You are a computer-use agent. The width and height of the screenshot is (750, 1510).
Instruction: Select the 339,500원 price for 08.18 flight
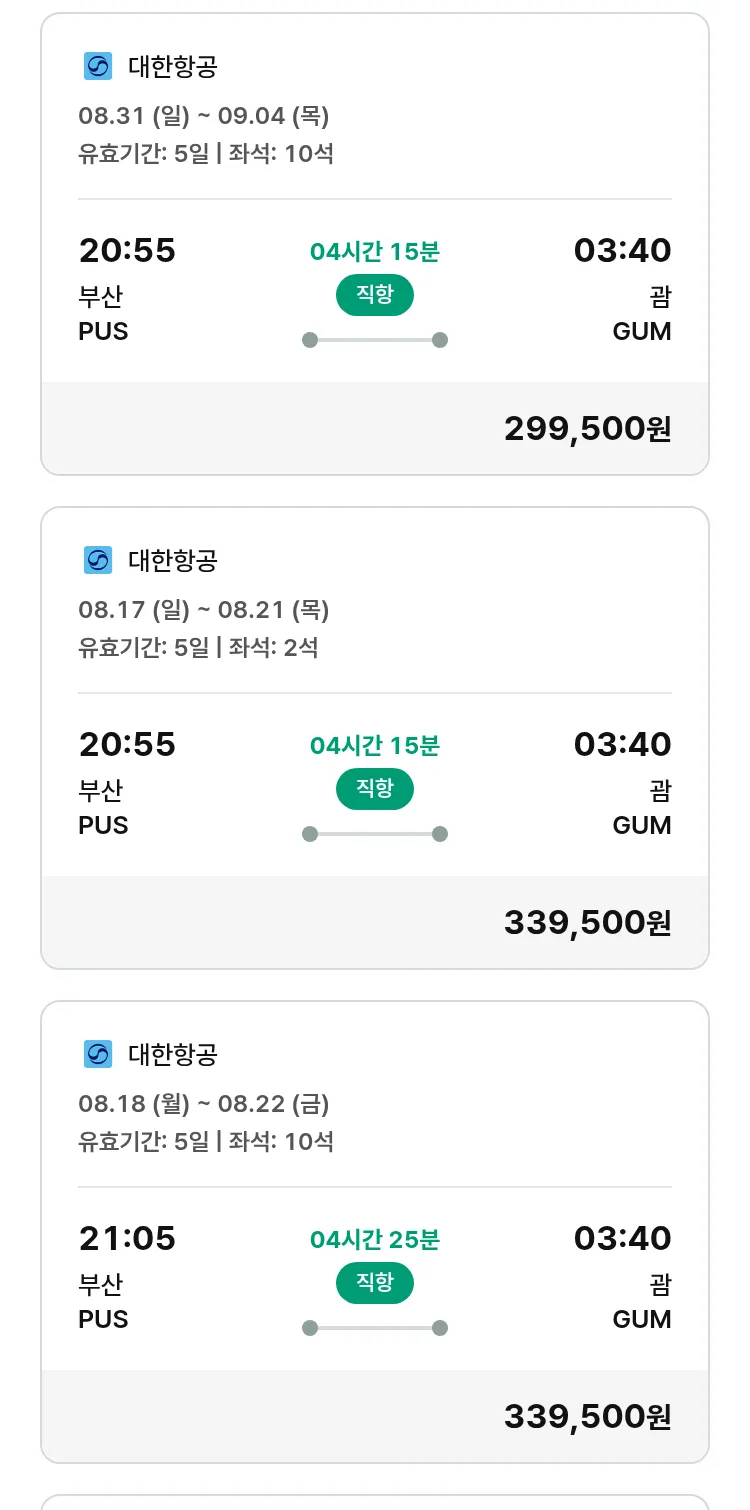(587, 1416)
